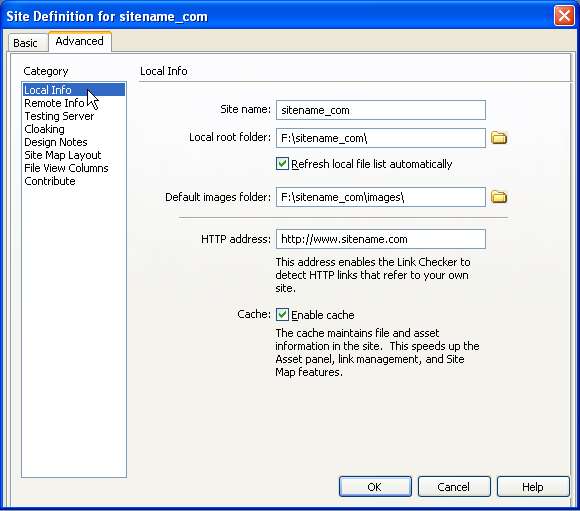This screenshot has height=511, width=580.
Task: Open Design Notes category
Action: (56, 142)
